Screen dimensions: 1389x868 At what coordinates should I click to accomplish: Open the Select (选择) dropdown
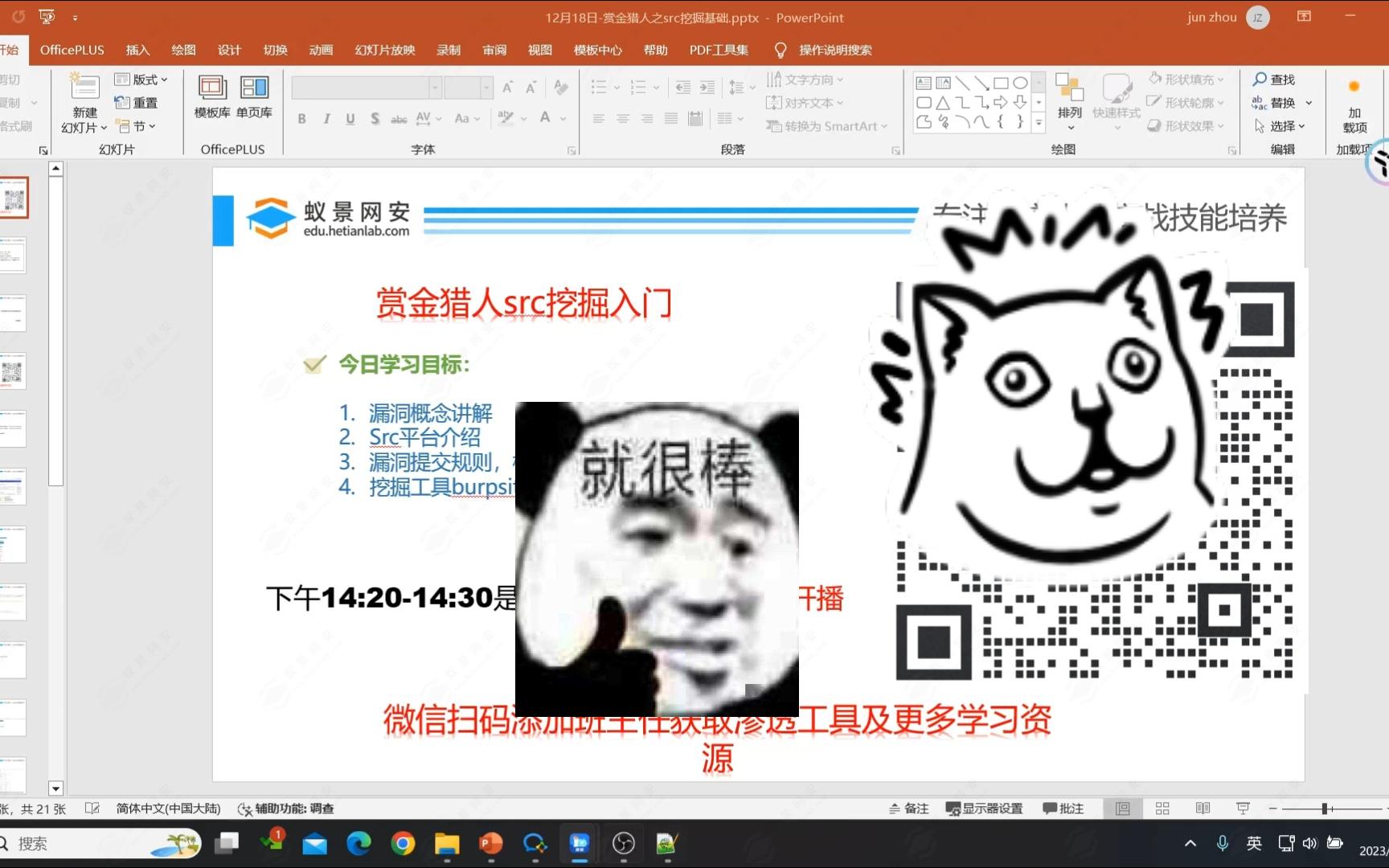tap(1280, 126)
